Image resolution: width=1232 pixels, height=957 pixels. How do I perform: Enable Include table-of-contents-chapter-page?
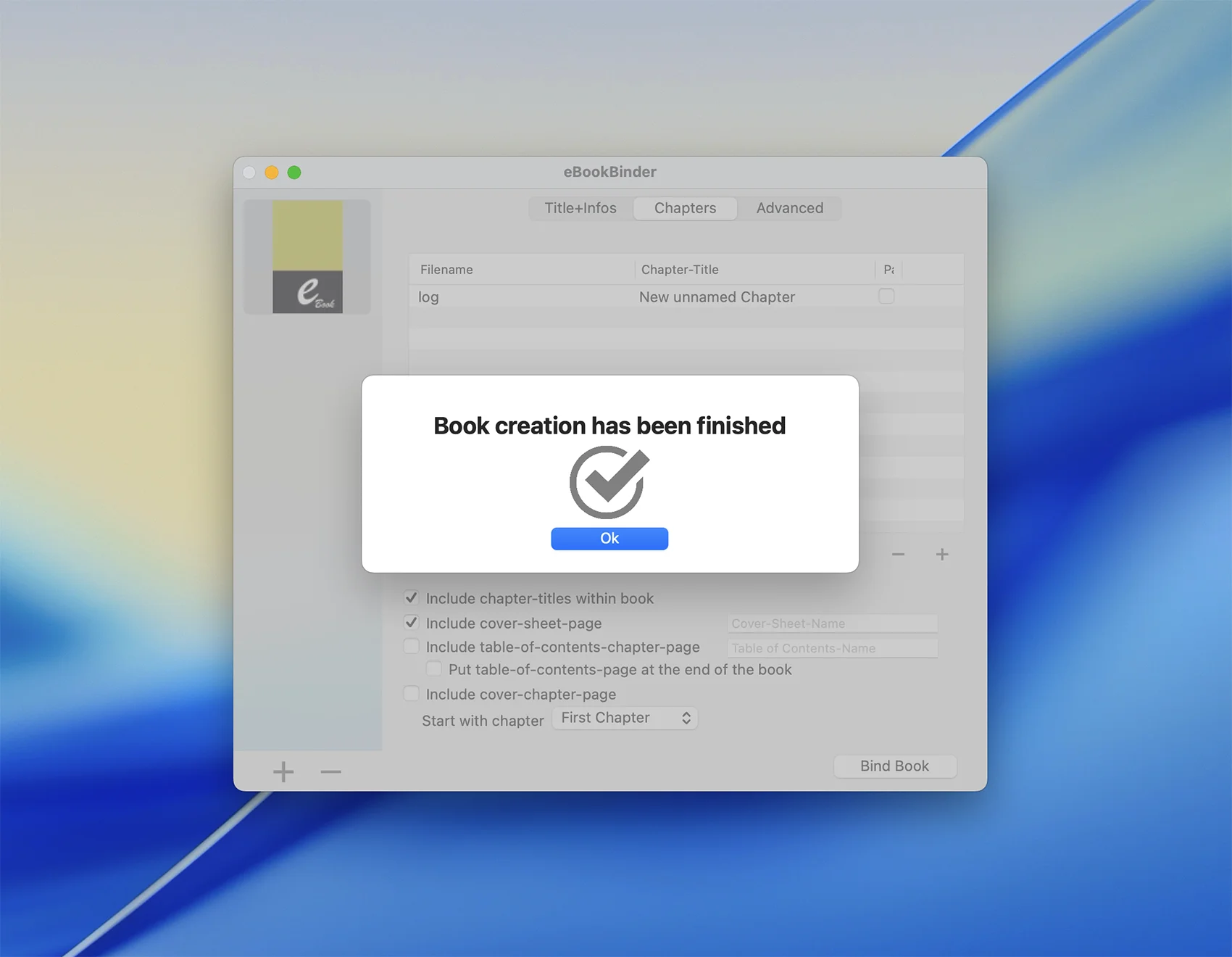click(412, 647)
